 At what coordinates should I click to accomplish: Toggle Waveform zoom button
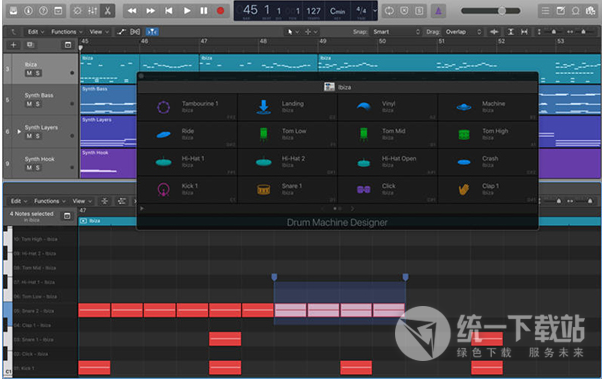(x=495, y=32)
